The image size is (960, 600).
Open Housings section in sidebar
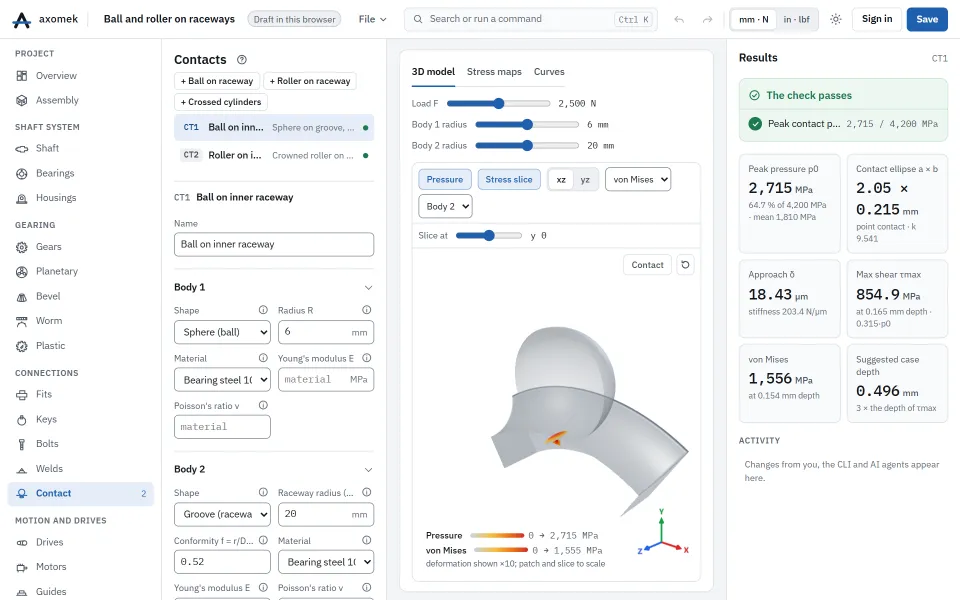tap(80, 198)
